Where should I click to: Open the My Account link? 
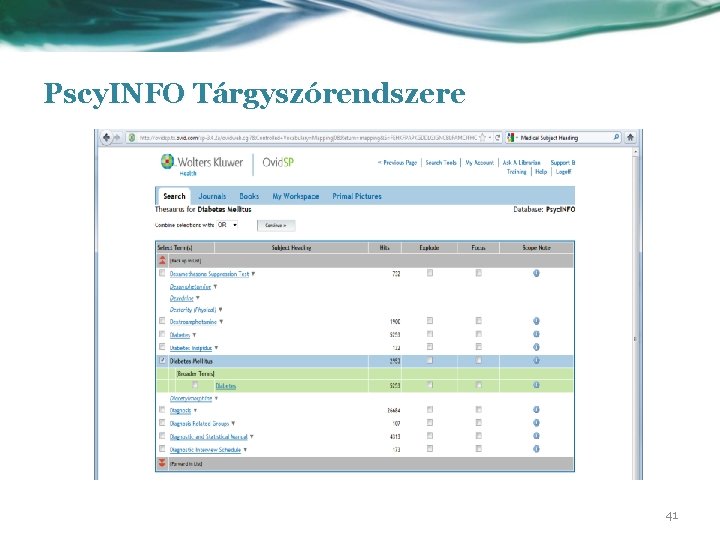click(479, 163)
